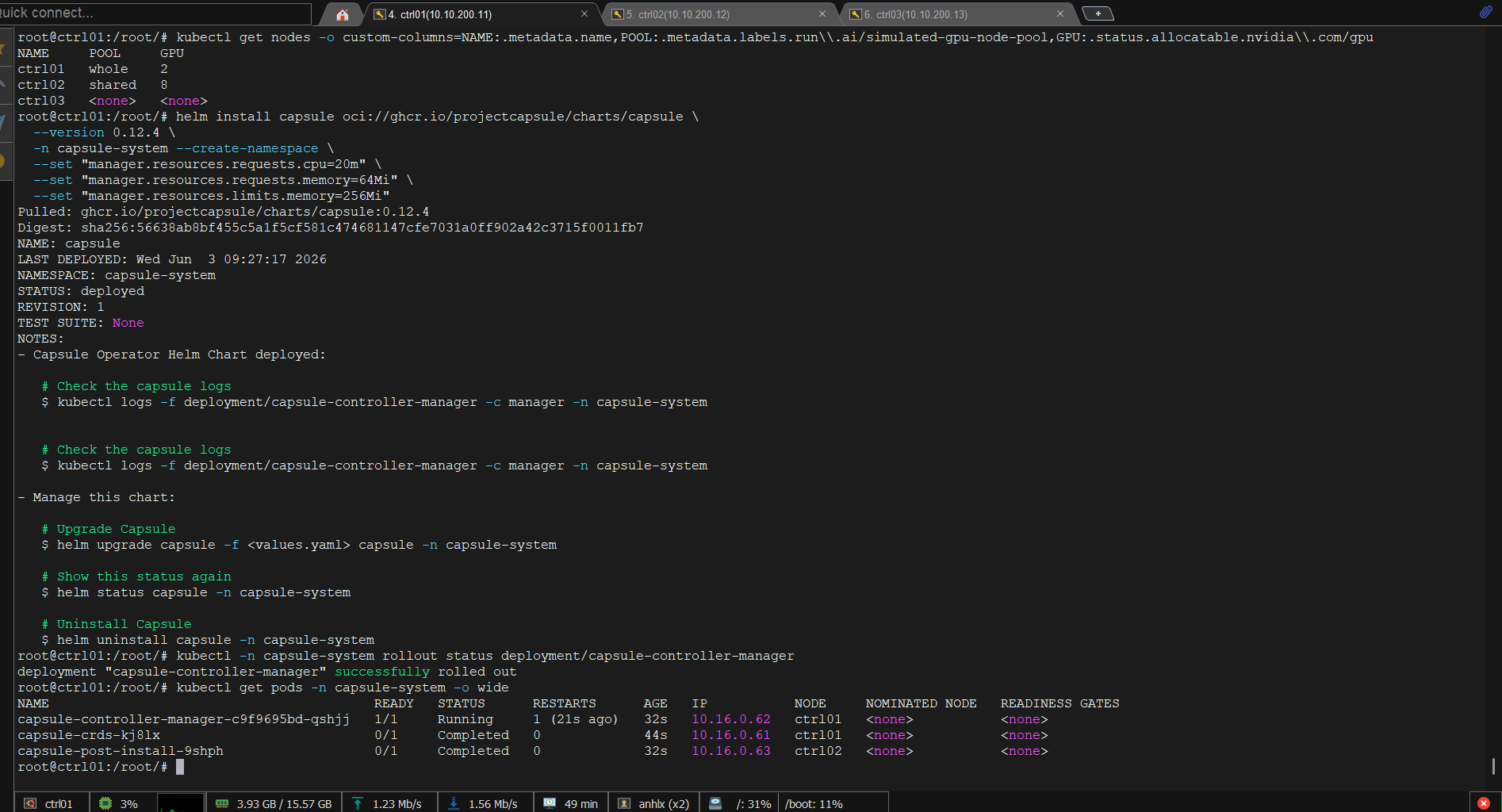Click the IP address 10.16.0.63

click(x=731, y=751)
